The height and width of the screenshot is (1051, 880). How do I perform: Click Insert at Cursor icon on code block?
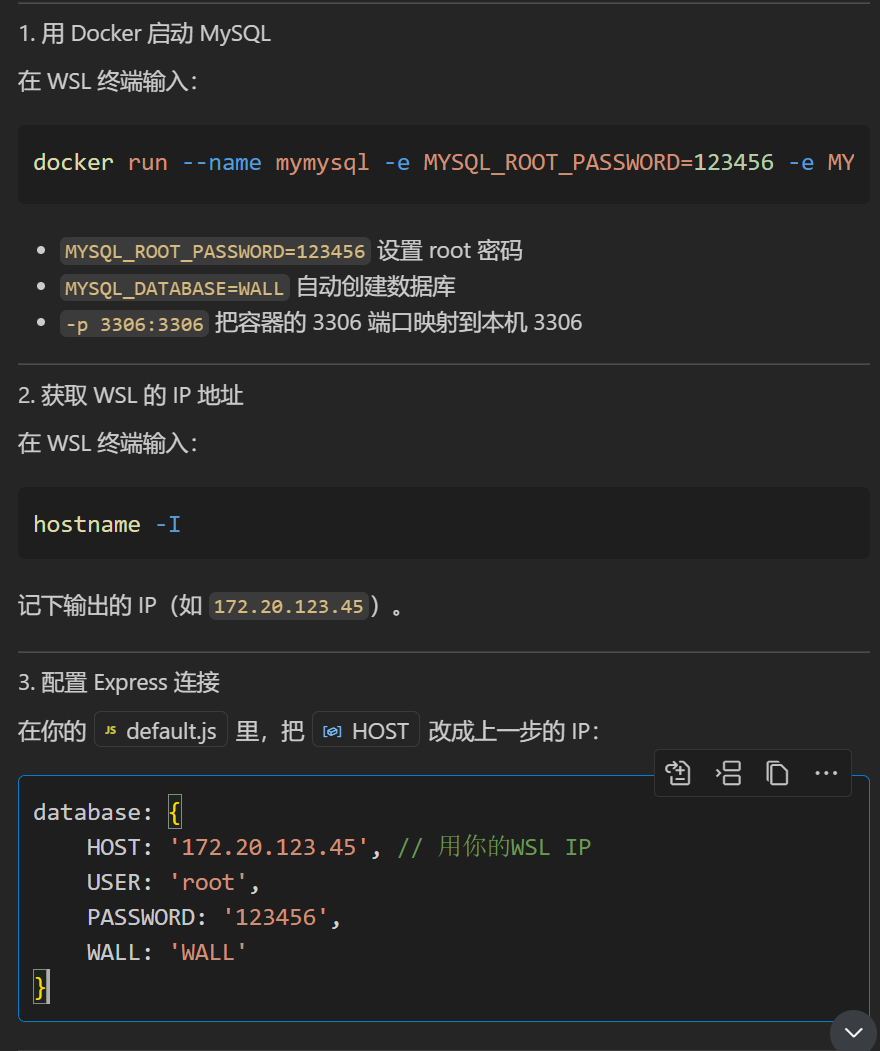pos(728,773)
